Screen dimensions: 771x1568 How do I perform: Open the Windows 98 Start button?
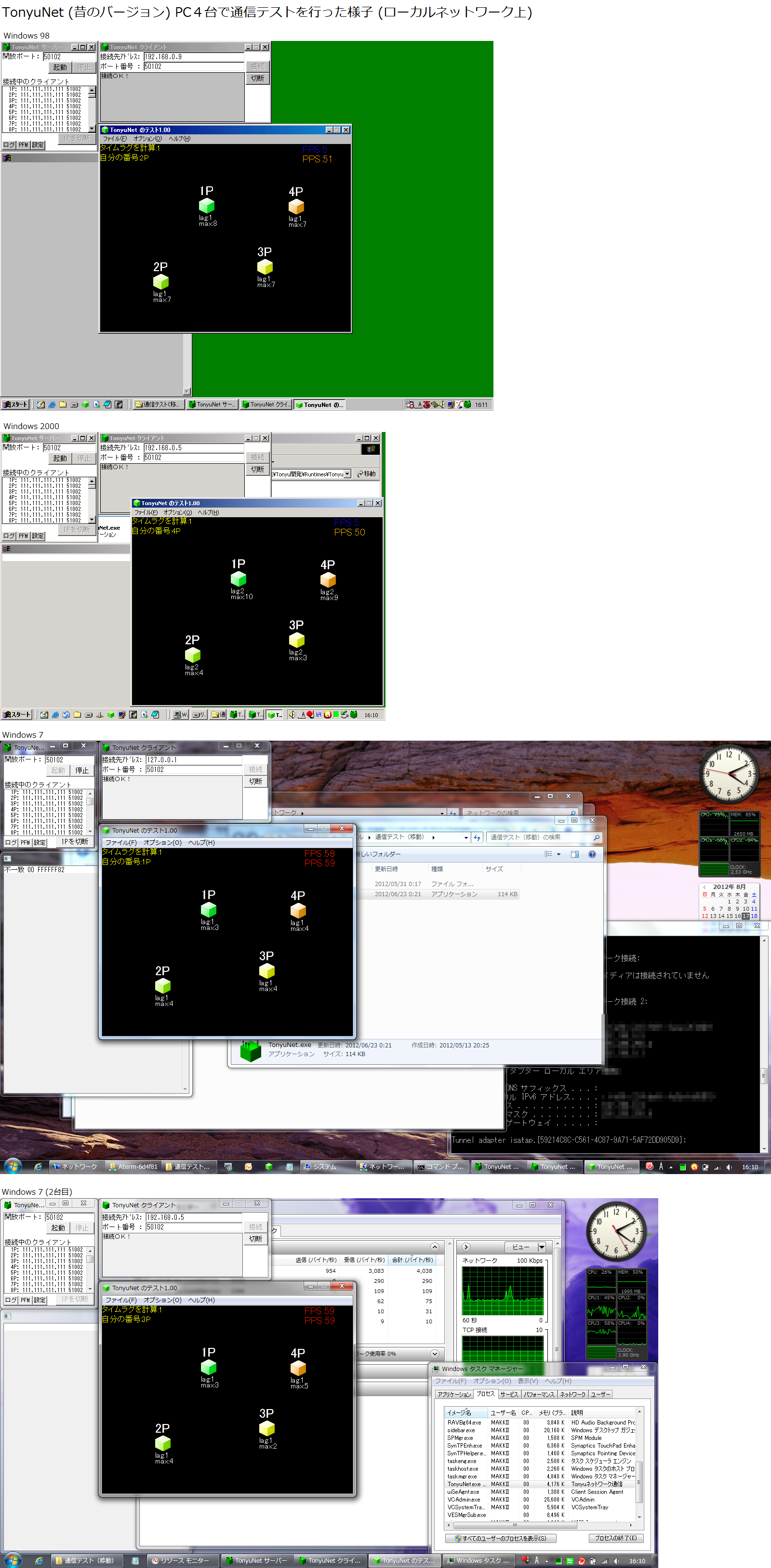[x=15, y=404]
